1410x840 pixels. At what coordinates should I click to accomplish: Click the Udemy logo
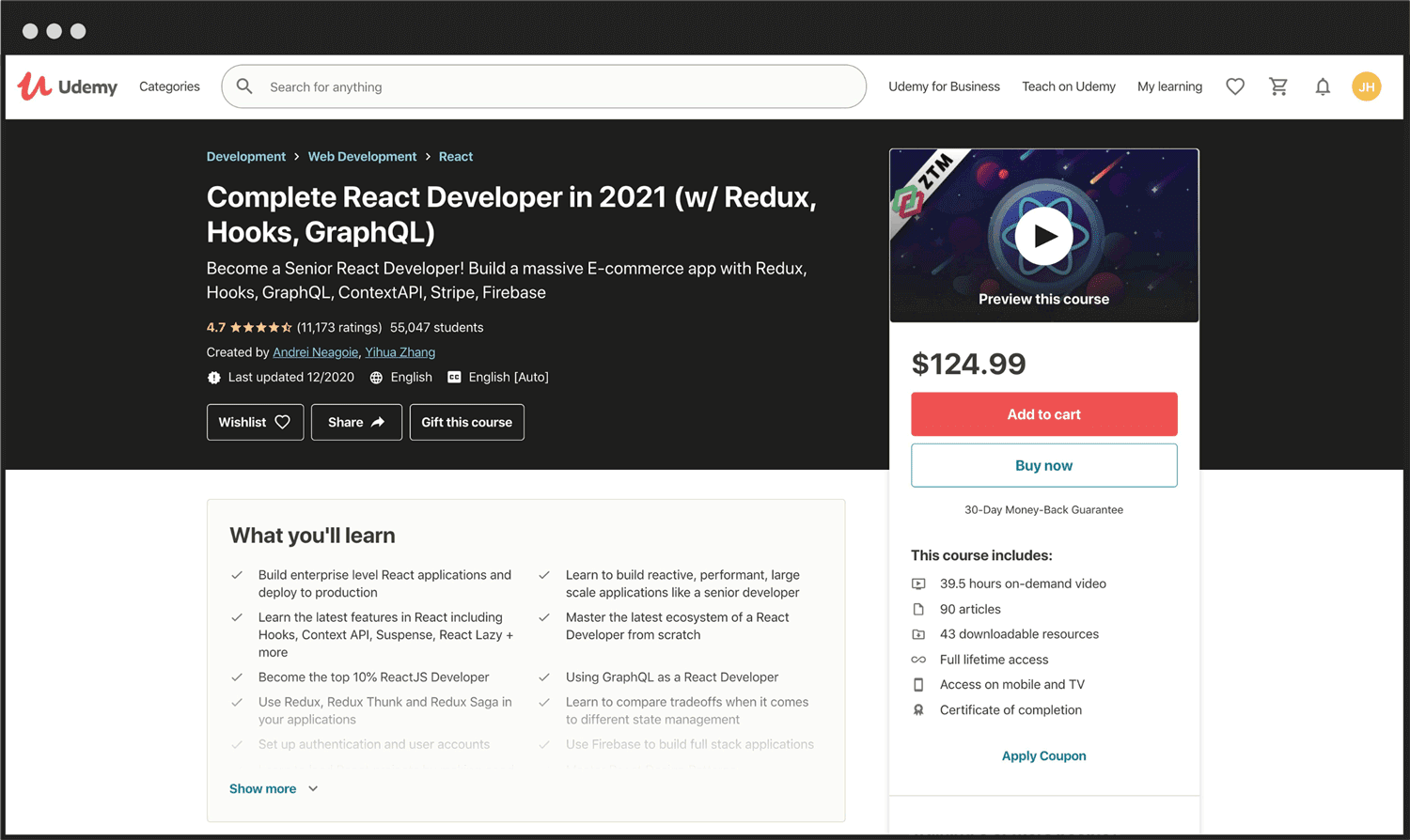pyautogui.click(x=67, y=86)
